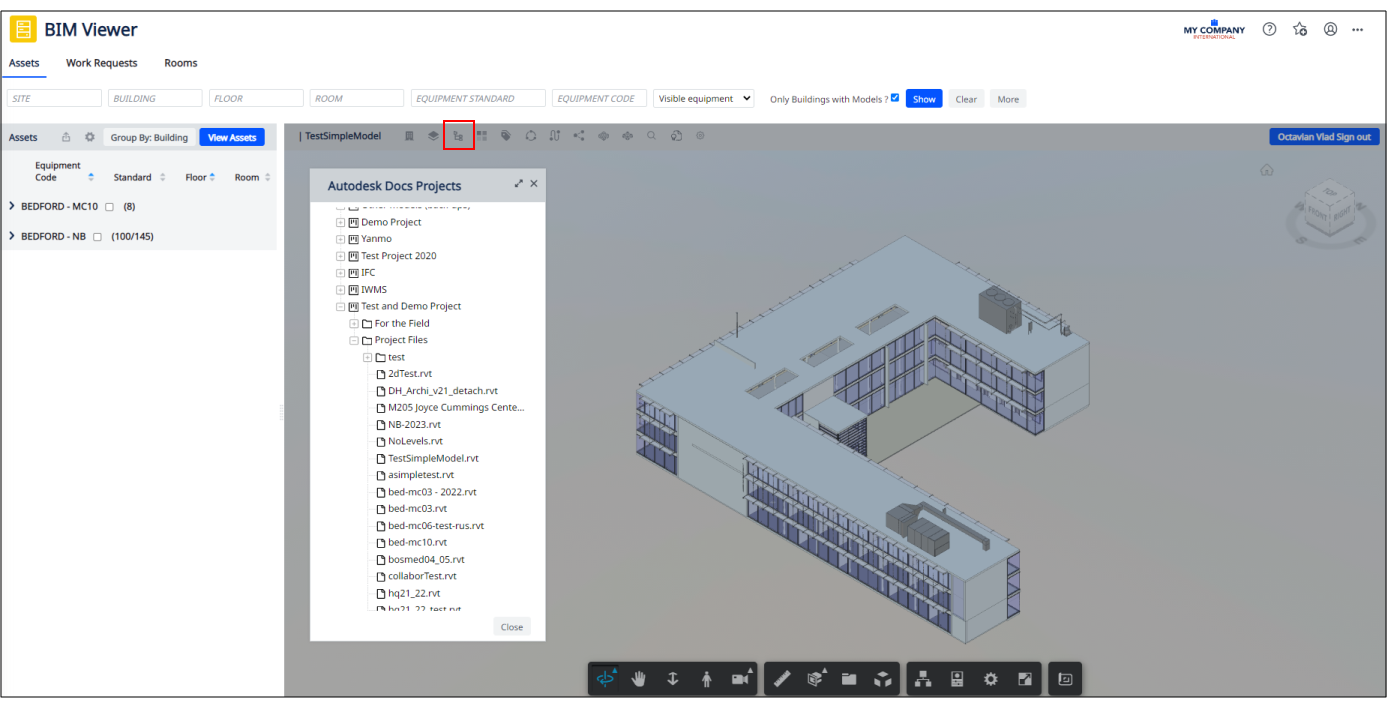Click the Section analysis tool

tap(817, 679)
